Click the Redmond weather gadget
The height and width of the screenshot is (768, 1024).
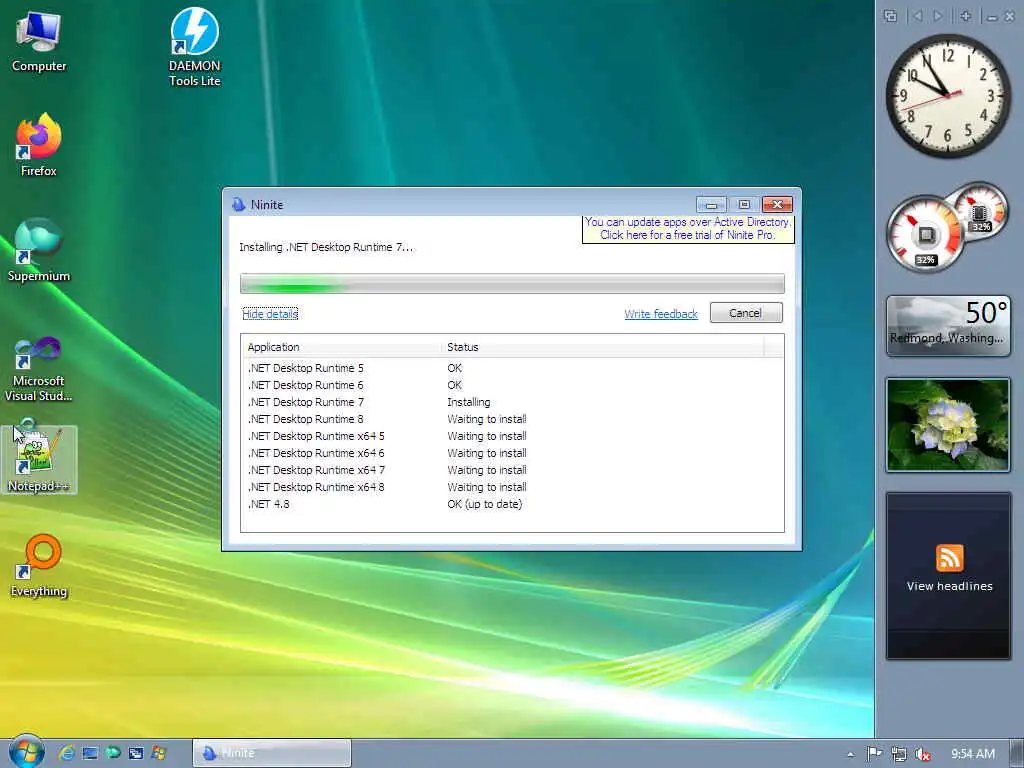click(x=948, y=326)
